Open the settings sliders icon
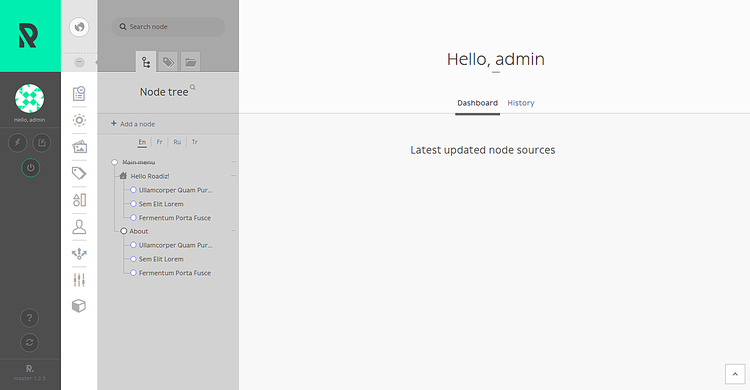The width and height of the screenshot is (750, 390). point(79,279)
